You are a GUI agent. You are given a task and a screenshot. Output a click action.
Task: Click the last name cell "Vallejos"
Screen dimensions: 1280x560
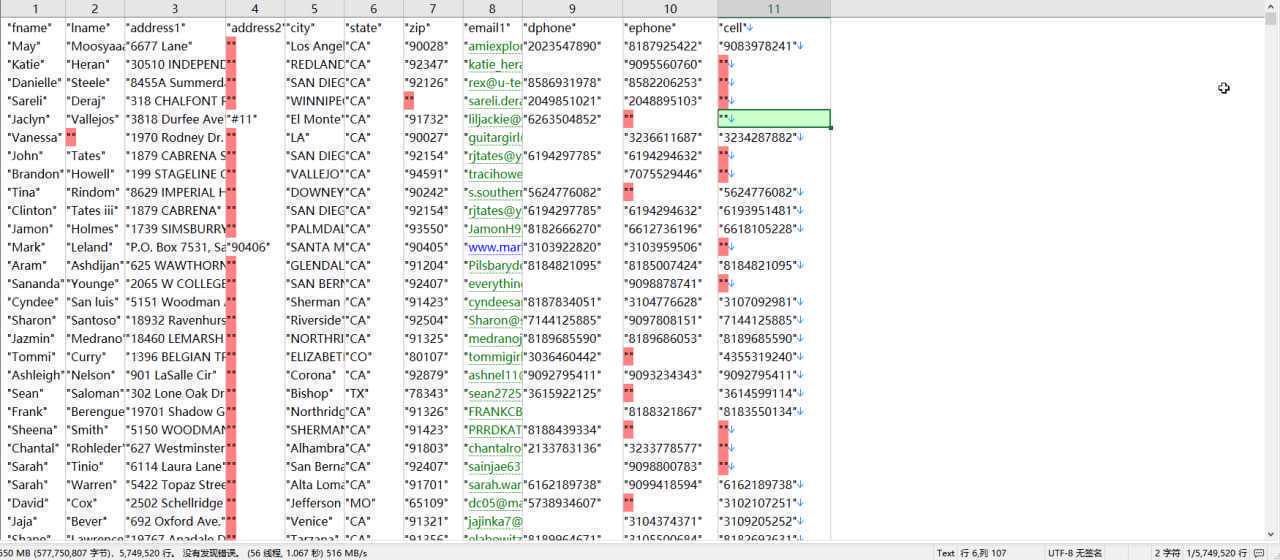[x=95, y=119]
